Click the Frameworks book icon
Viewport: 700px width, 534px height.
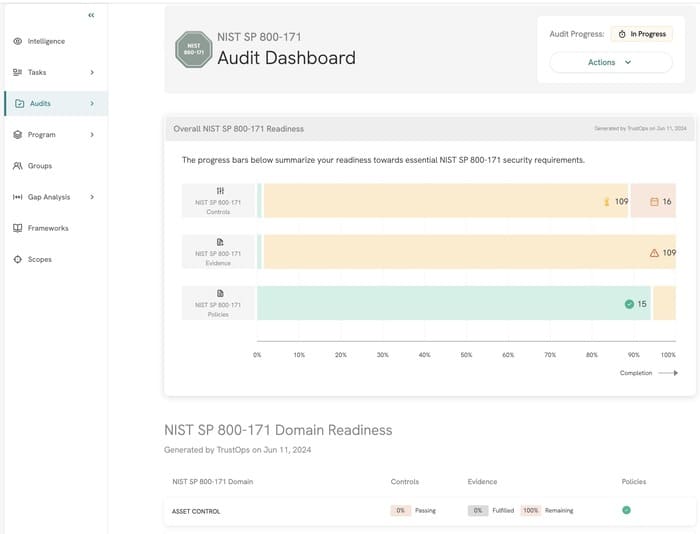pyautogui.click(x=17, y=228)
